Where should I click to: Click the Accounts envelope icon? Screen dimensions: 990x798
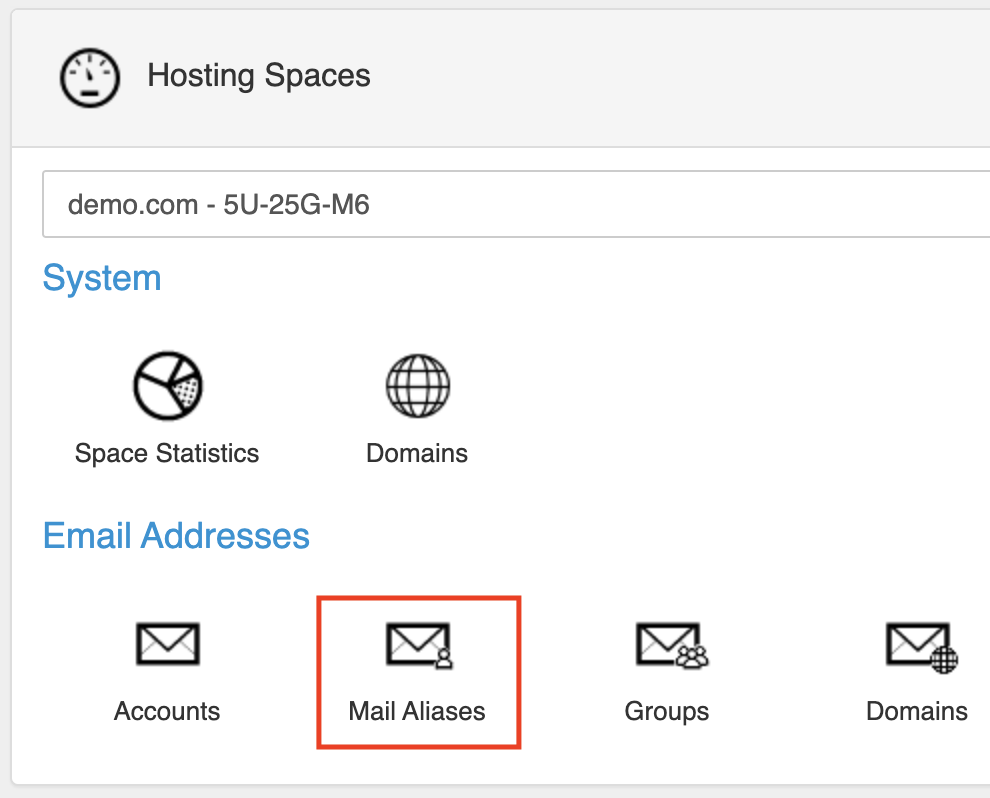click(167, 644)
